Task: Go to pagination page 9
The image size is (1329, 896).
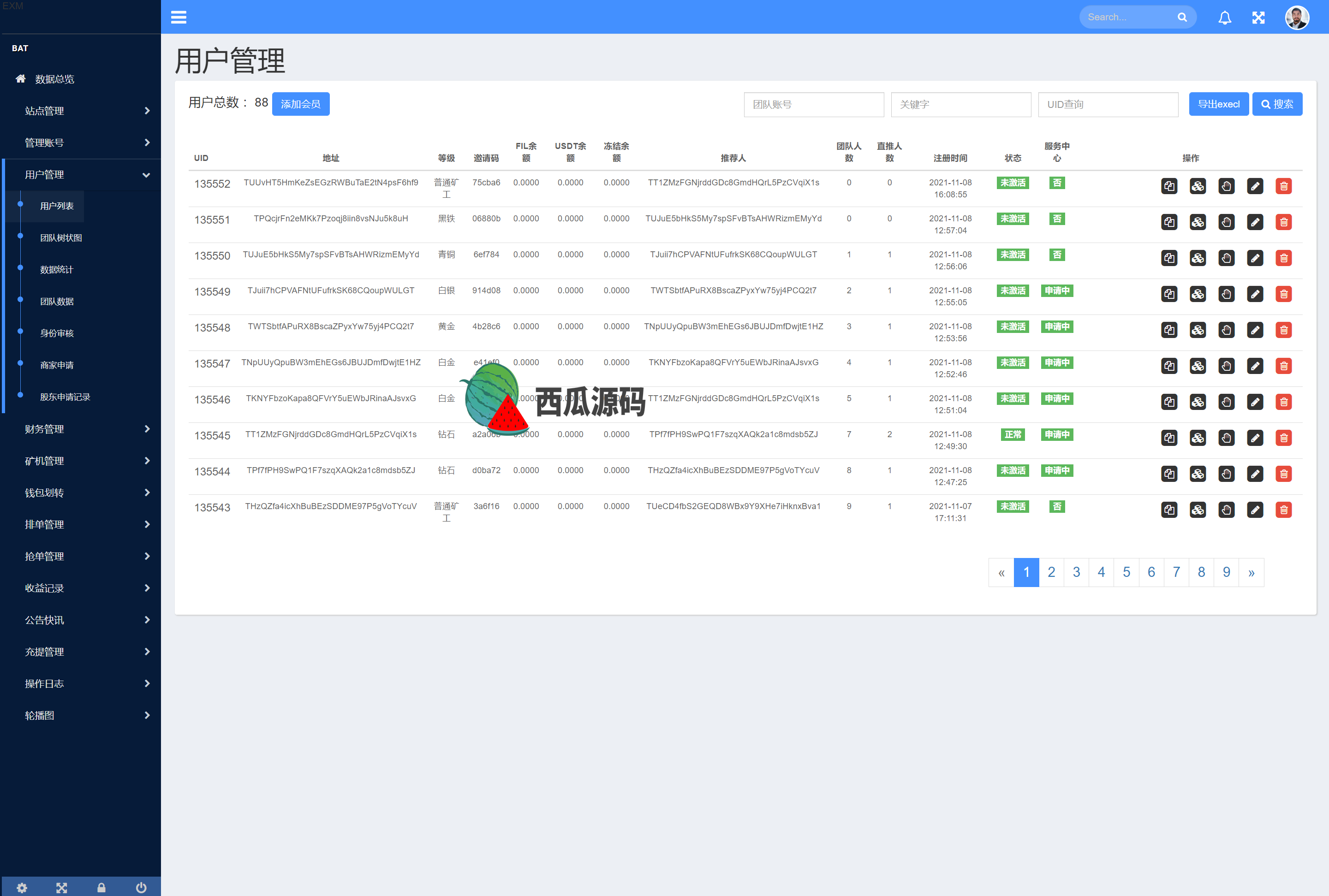Action: tap(1226, 573)
